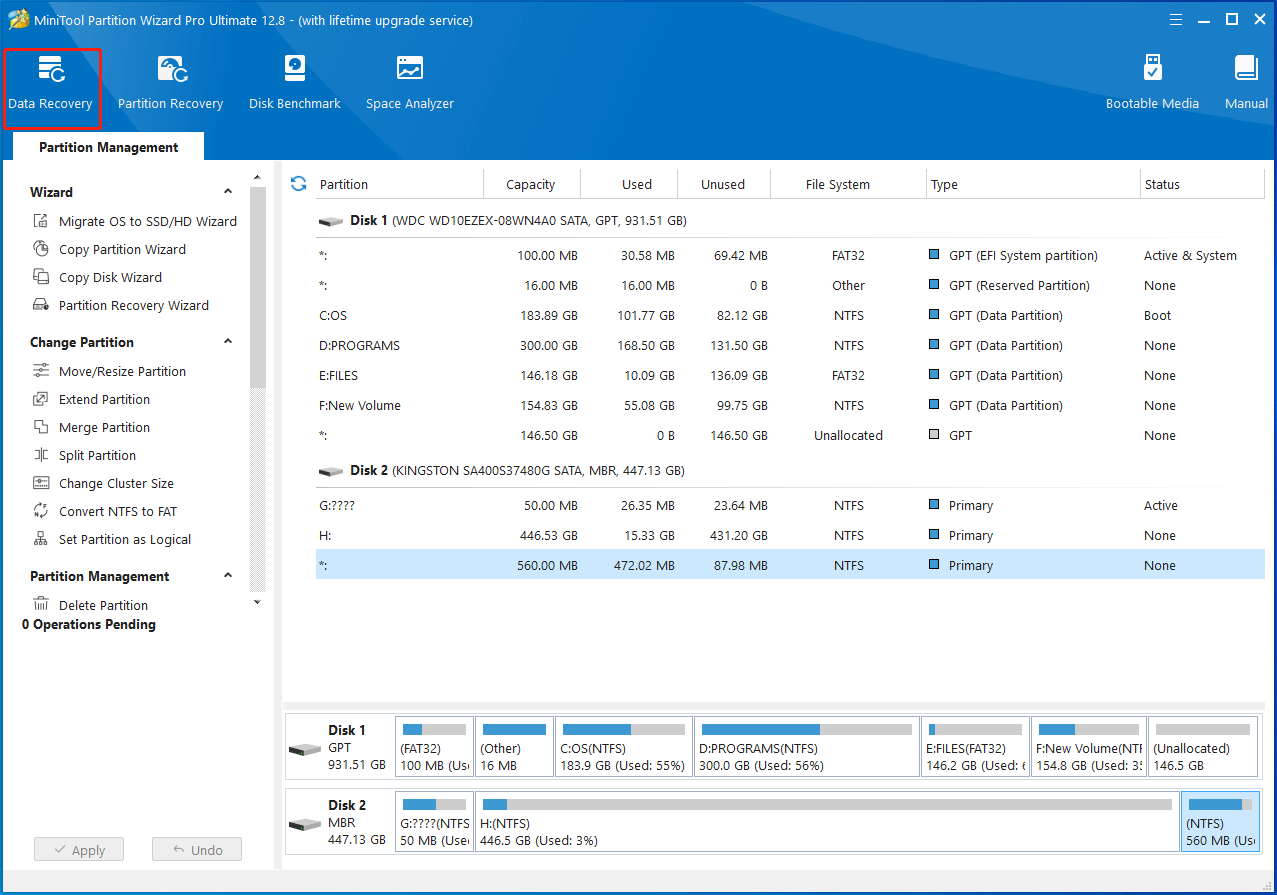Image resolution: width=1277 pixels, height=895 pixels.
Task: Sort by Status column header
Action: [x=1202, y=184]
